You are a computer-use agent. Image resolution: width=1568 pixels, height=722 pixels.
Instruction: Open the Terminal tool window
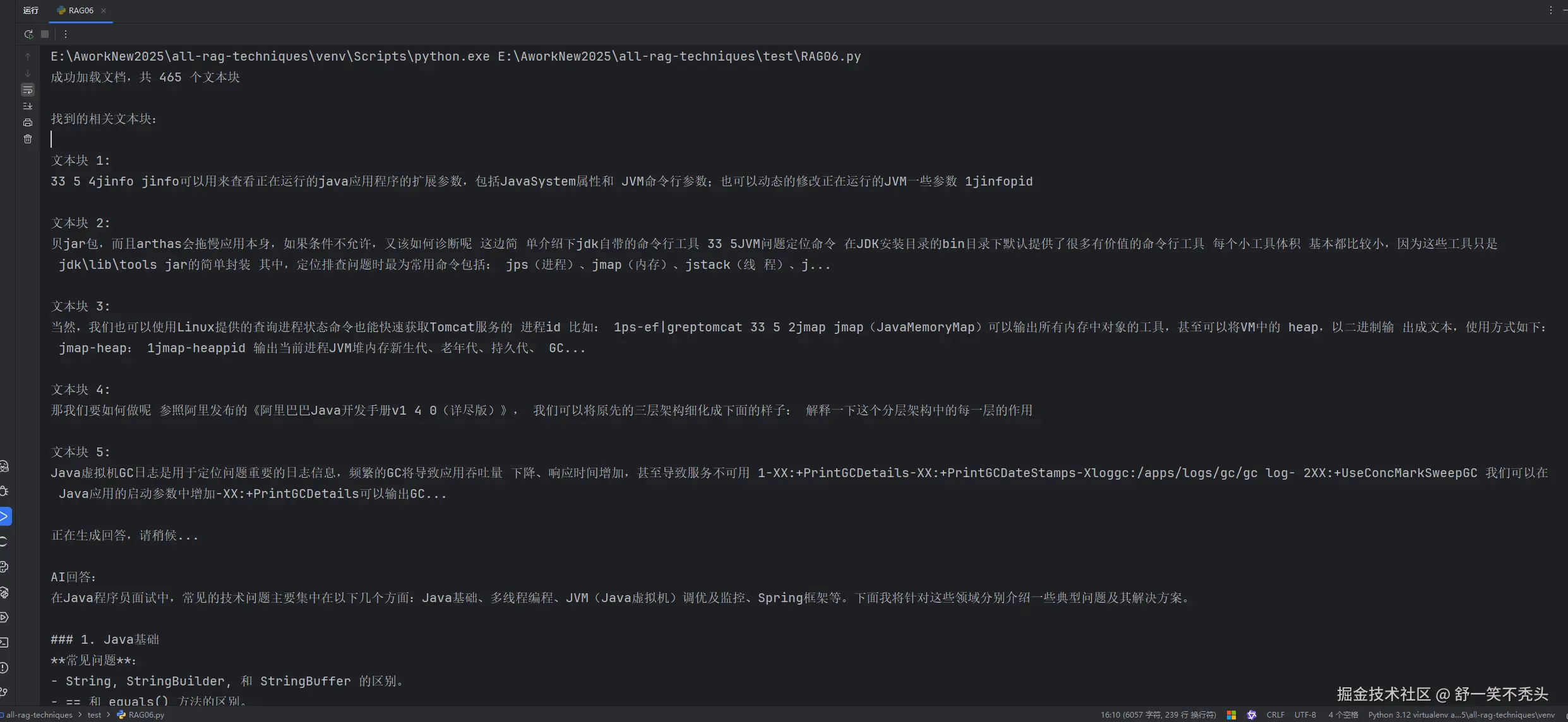4,642
